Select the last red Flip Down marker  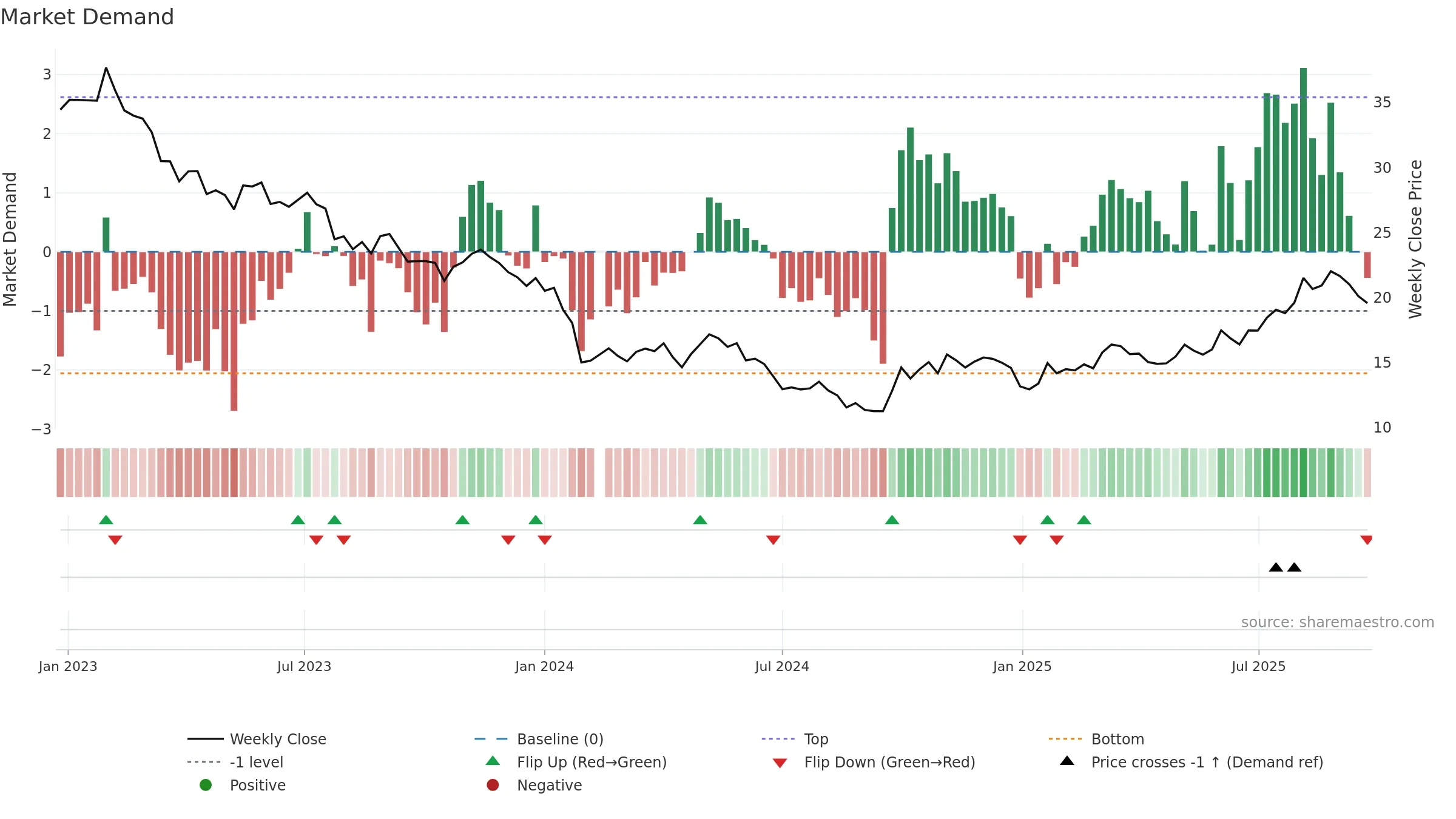pos(1366,540)
